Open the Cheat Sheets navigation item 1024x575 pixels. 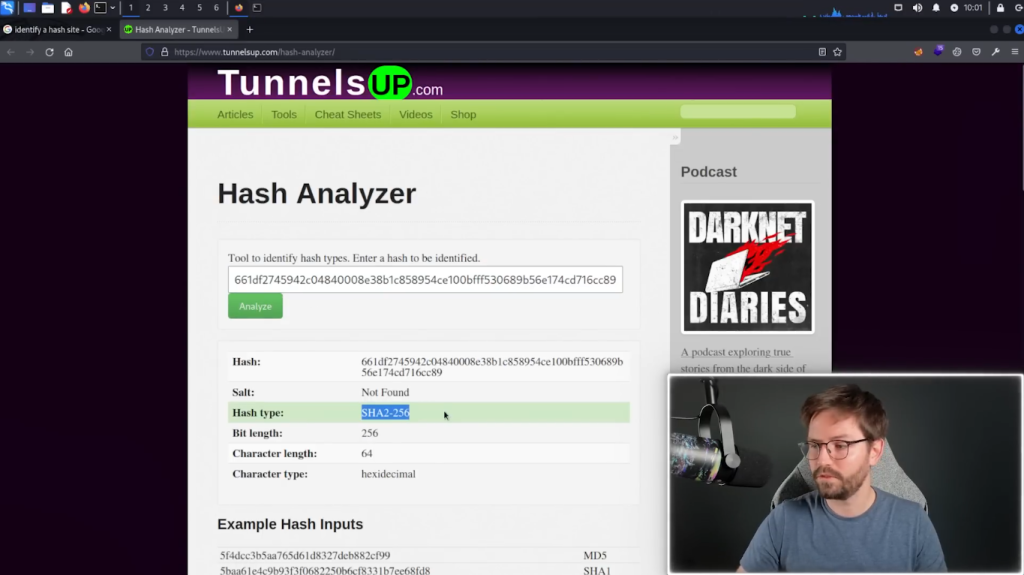point(347,114)
